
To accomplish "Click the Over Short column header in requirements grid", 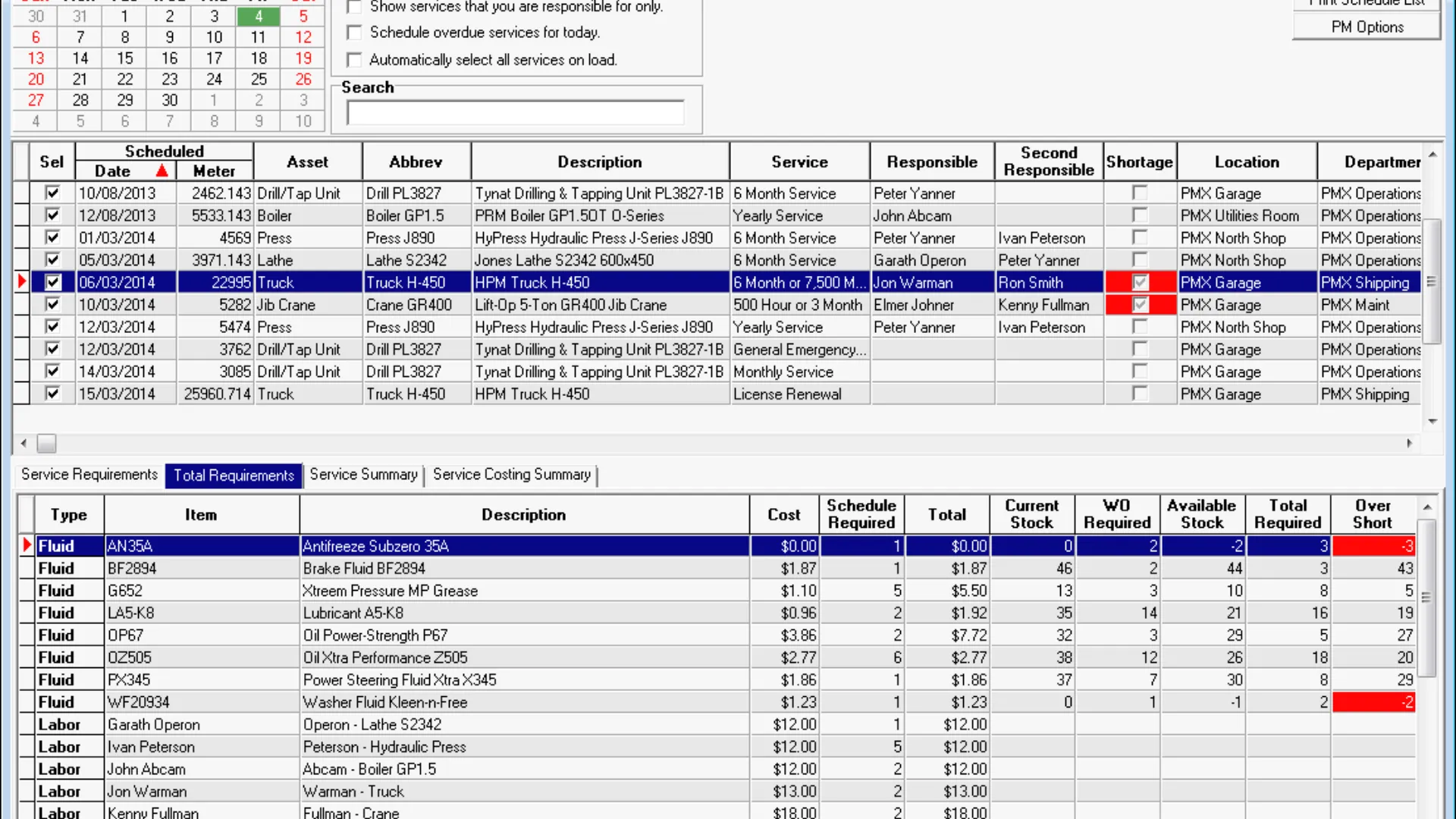I will click(1373, 514).
